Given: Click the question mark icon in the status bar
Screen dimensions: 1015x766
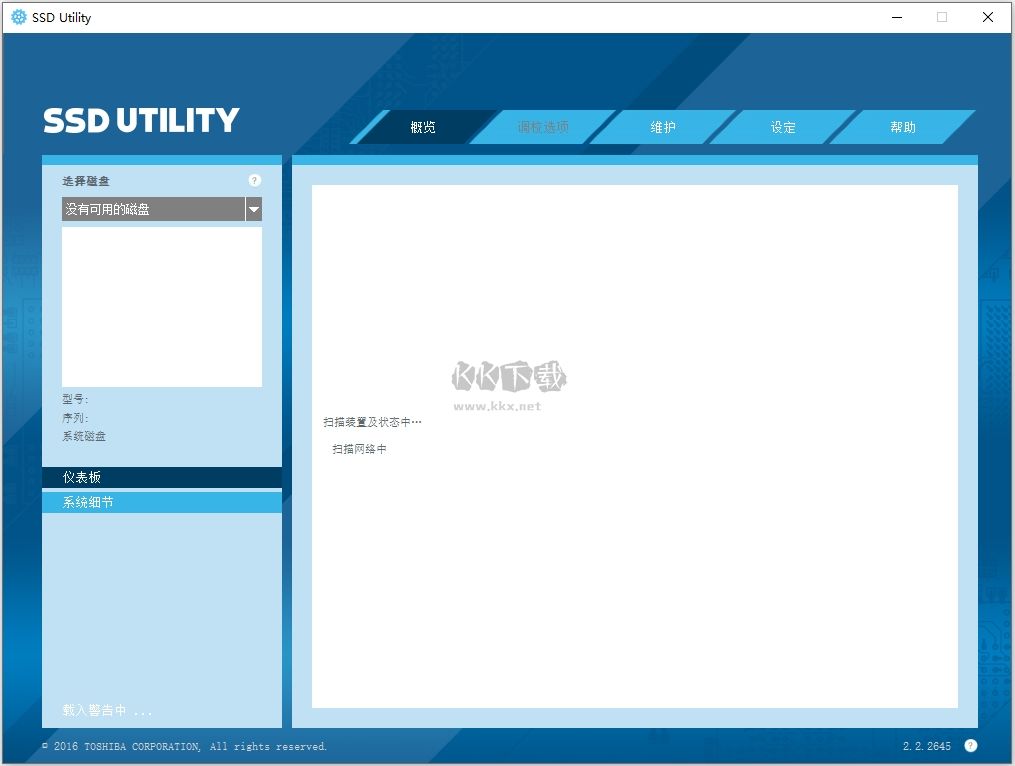Looking at the screenshot, I should point(969,745).
